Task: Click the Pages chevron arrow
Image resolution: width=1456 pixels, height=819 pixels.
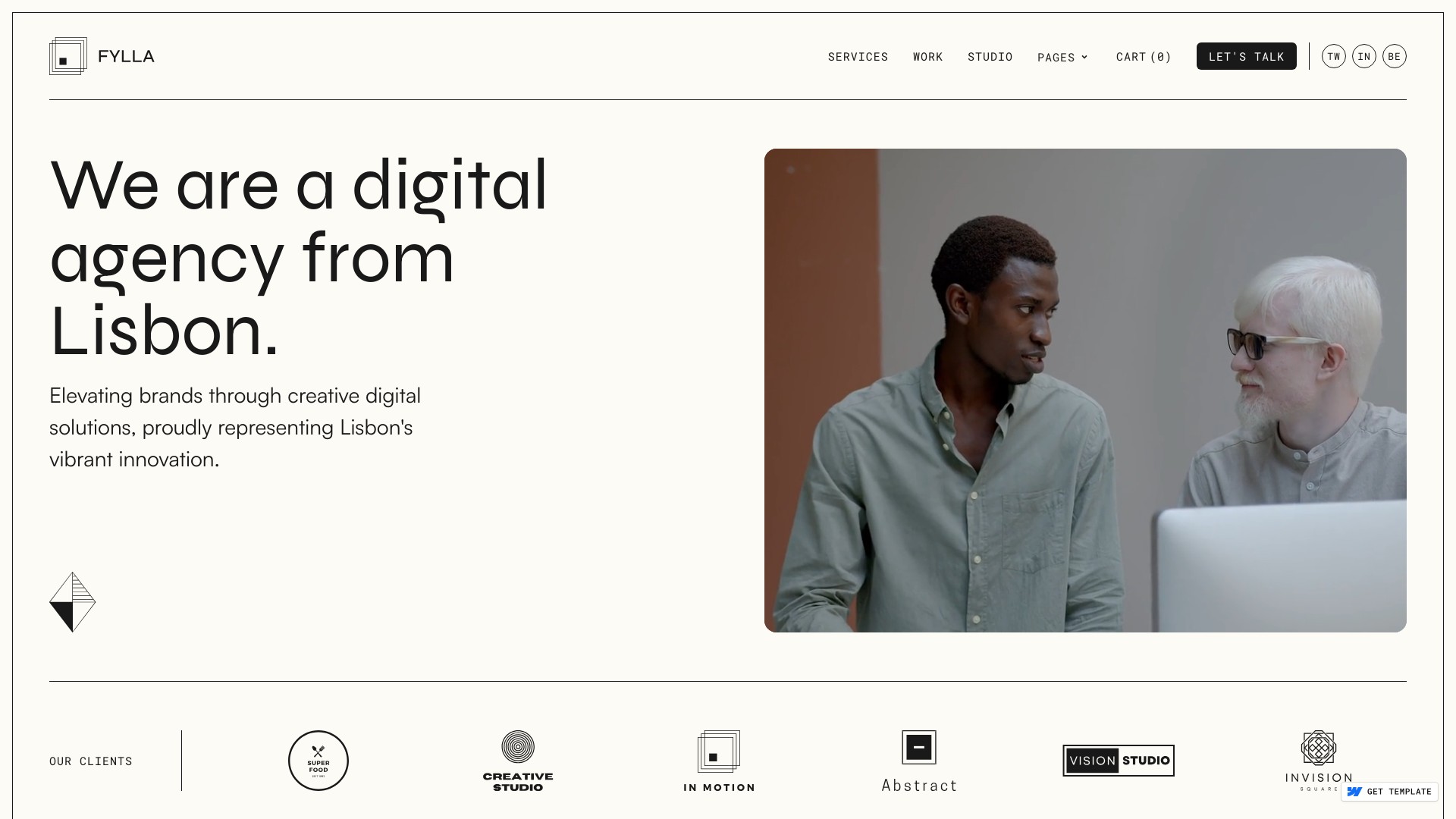Action: 1084,57
